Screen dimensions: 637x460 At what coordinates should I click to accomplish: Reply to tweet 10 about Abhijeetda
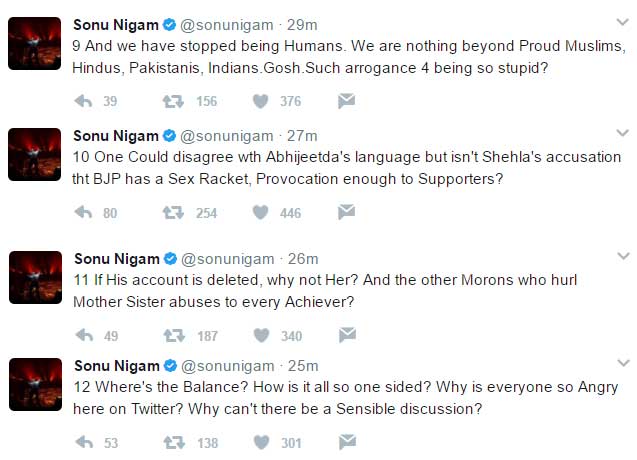click(x=84, y=212)
